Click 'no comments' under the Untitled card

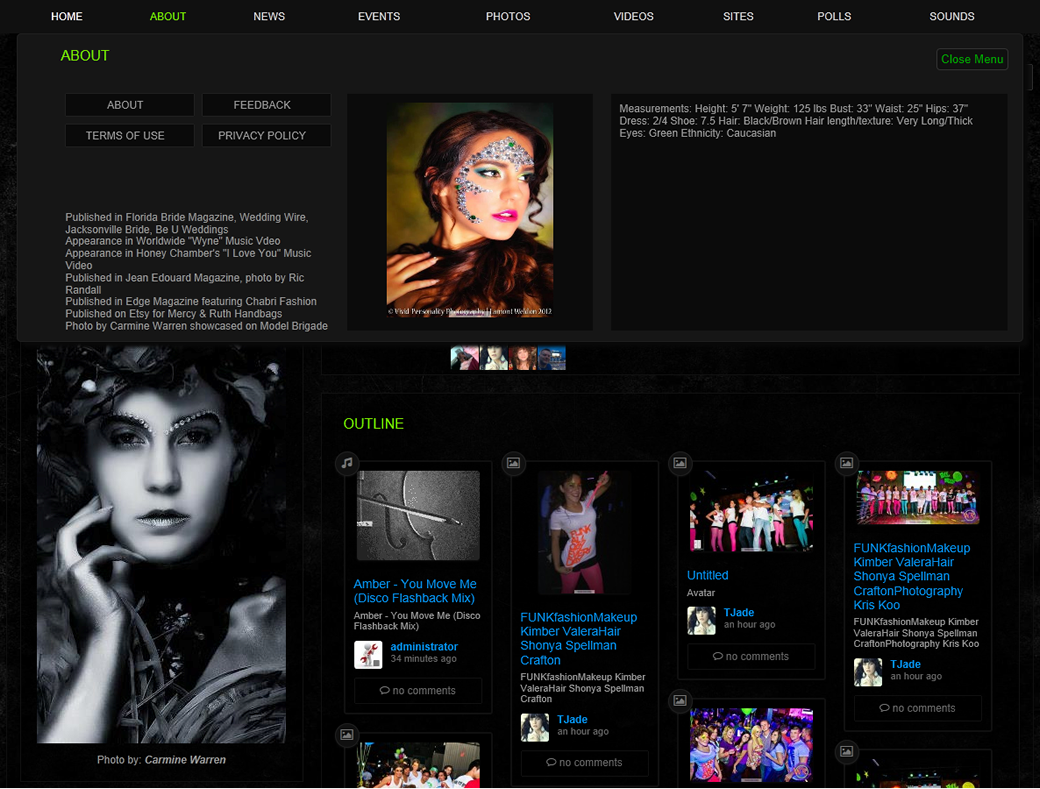(x=751, y=656)
